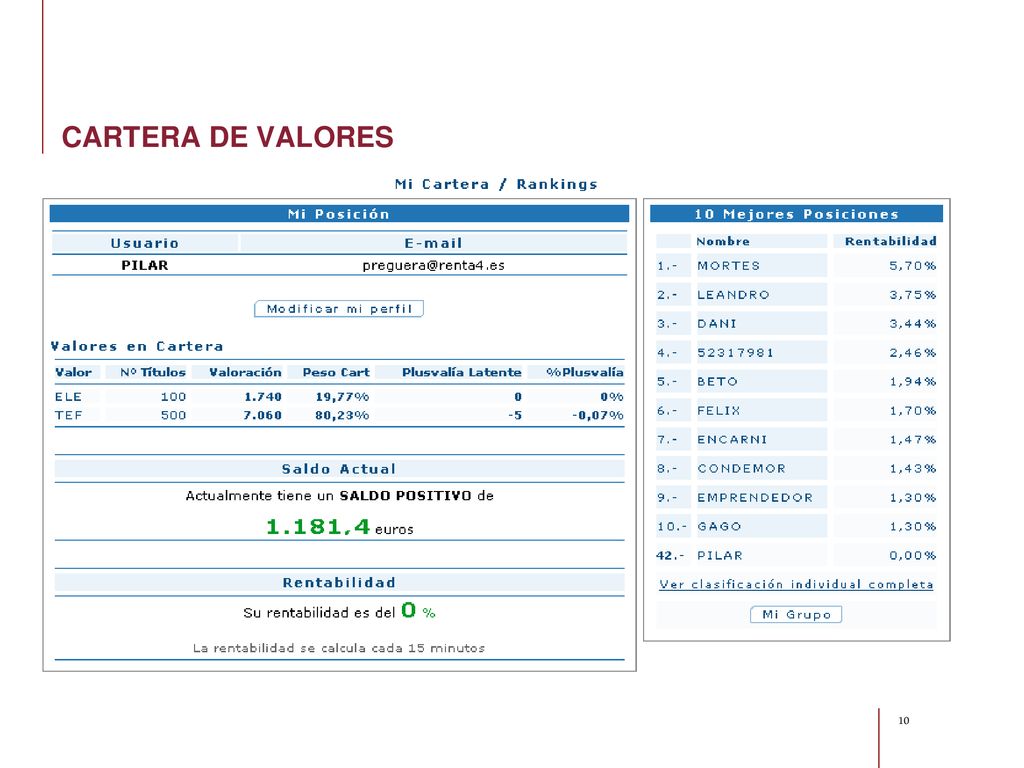Select 52317981 in the ranking list
Viewport: 1024px width, 768px height.
point(735,353)
